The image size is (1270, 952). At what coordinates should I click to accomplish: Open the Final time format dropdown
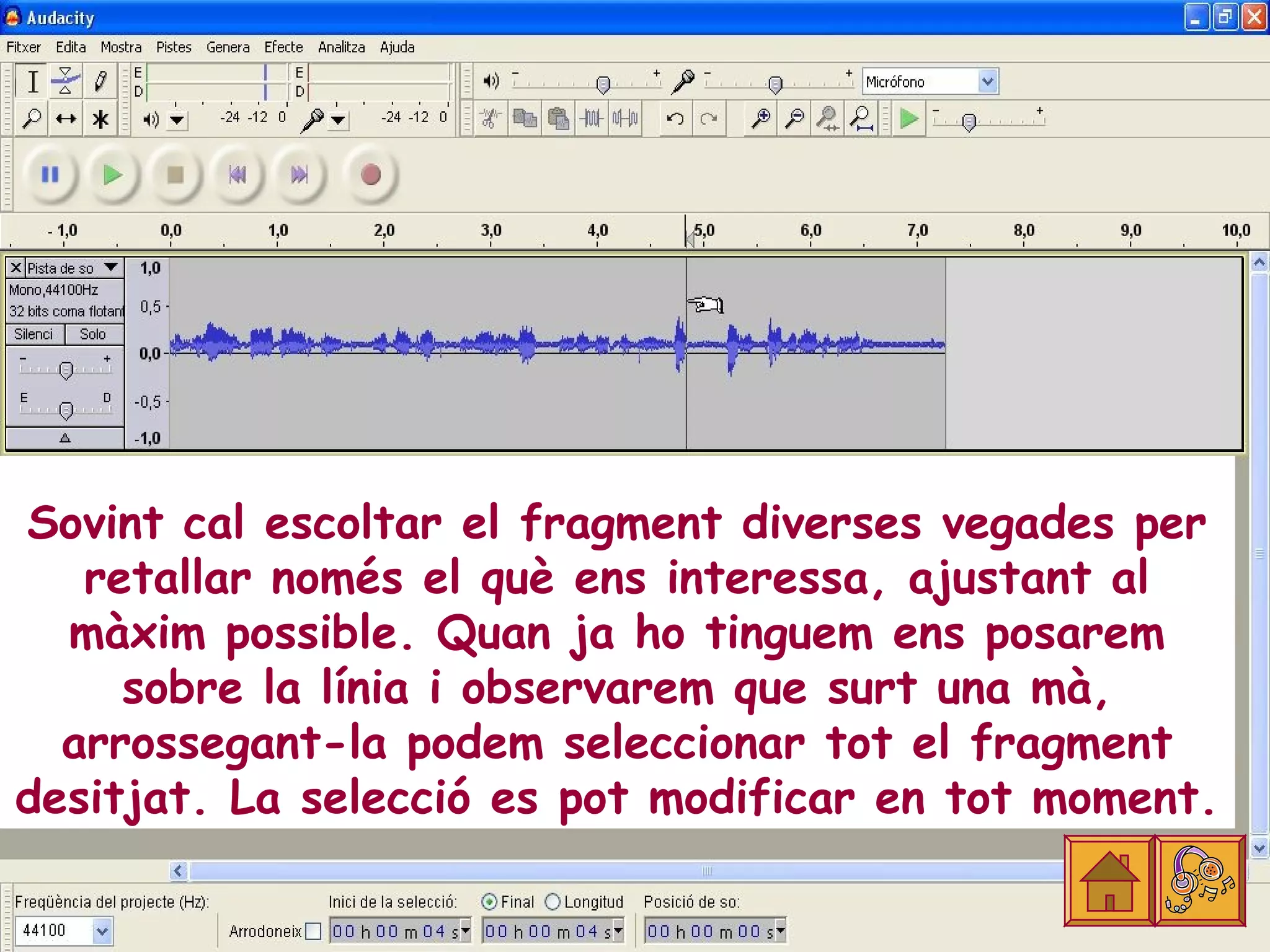[618, 930]
